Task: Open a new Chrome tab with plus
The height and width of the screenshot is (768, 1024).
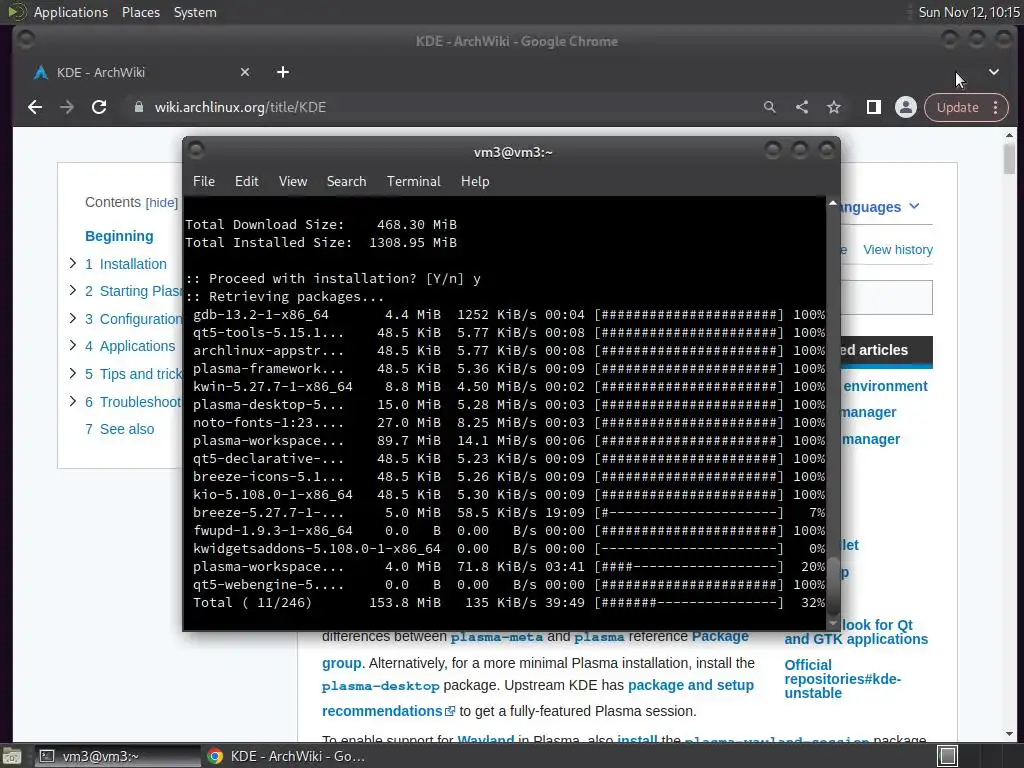Action: [283, 72]
